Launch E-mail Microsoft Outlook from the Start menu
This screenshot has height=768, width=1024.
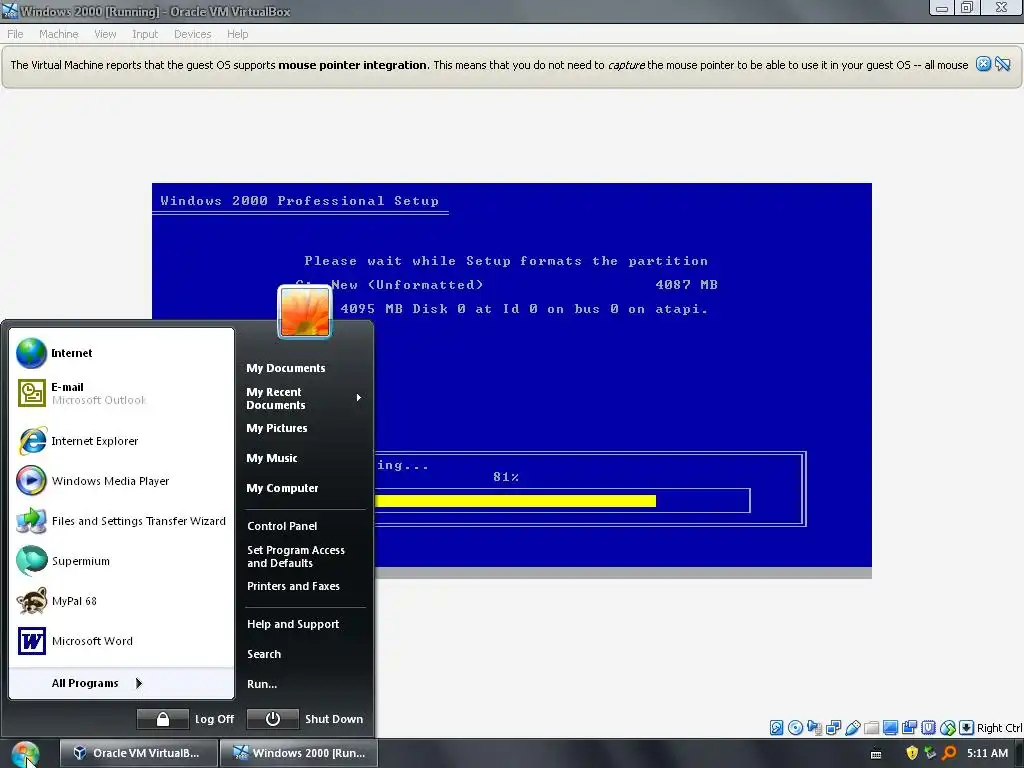click(122, 393)
